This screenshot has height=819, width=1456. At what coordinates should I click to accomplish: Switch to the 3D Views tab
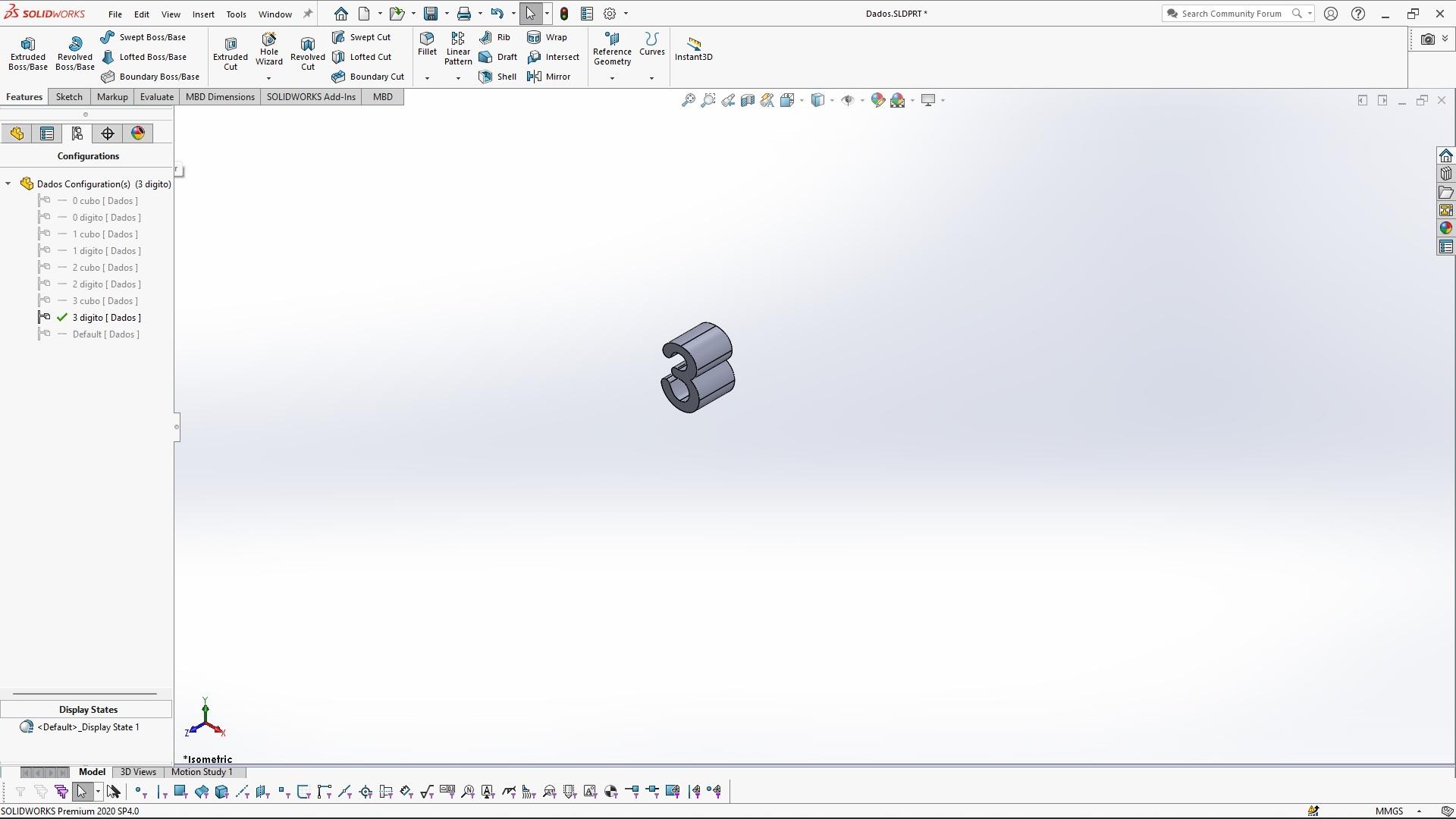(138, 772)
